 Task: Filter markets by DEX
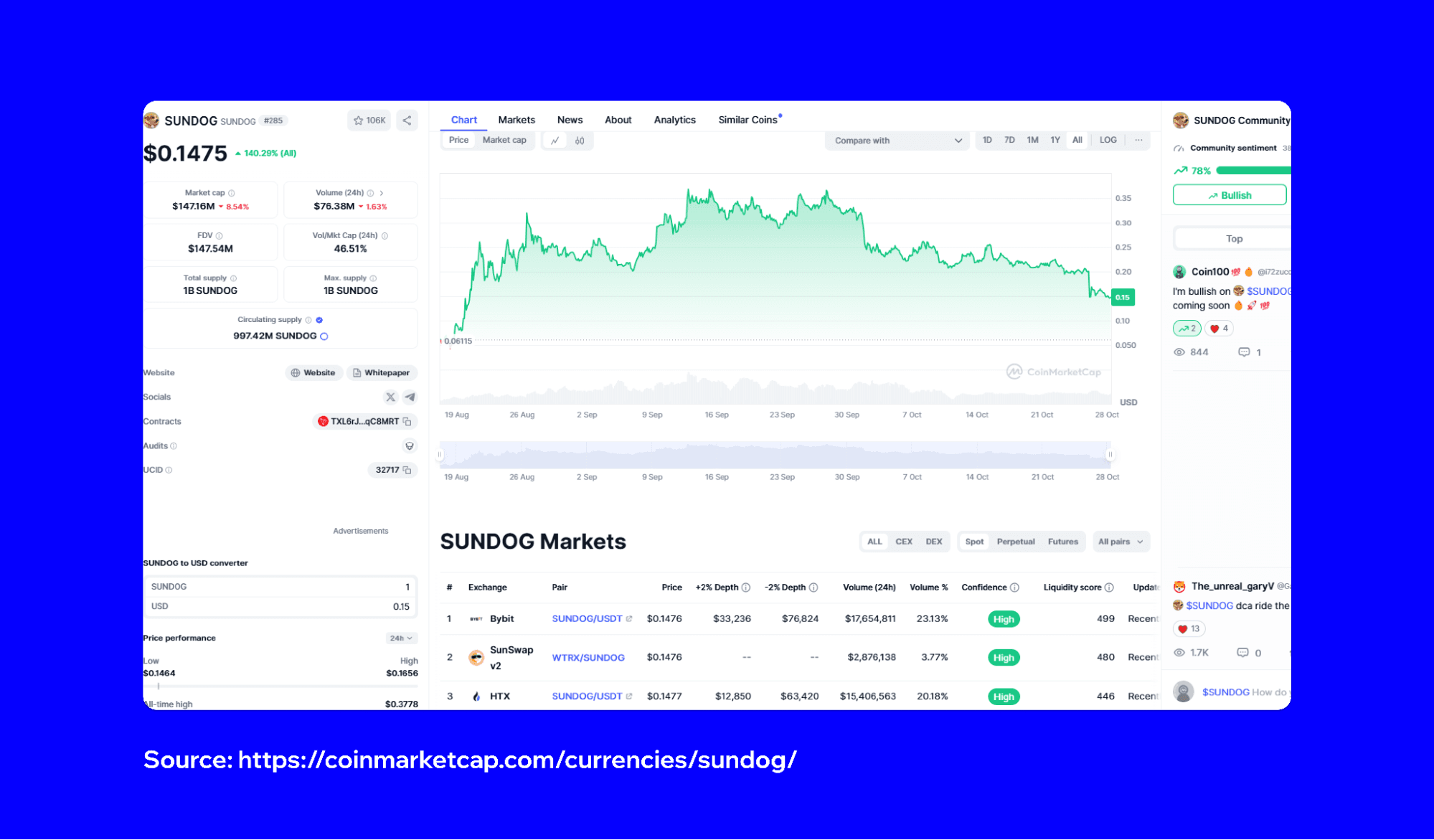(934, 542)
